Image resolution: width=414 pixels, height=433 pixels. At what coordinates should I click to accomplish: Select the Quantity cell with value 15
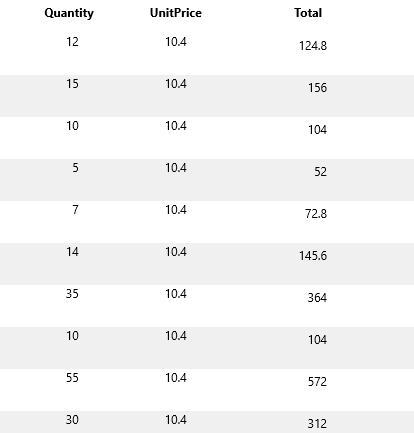pyautogui.click(x=72, y=84)
